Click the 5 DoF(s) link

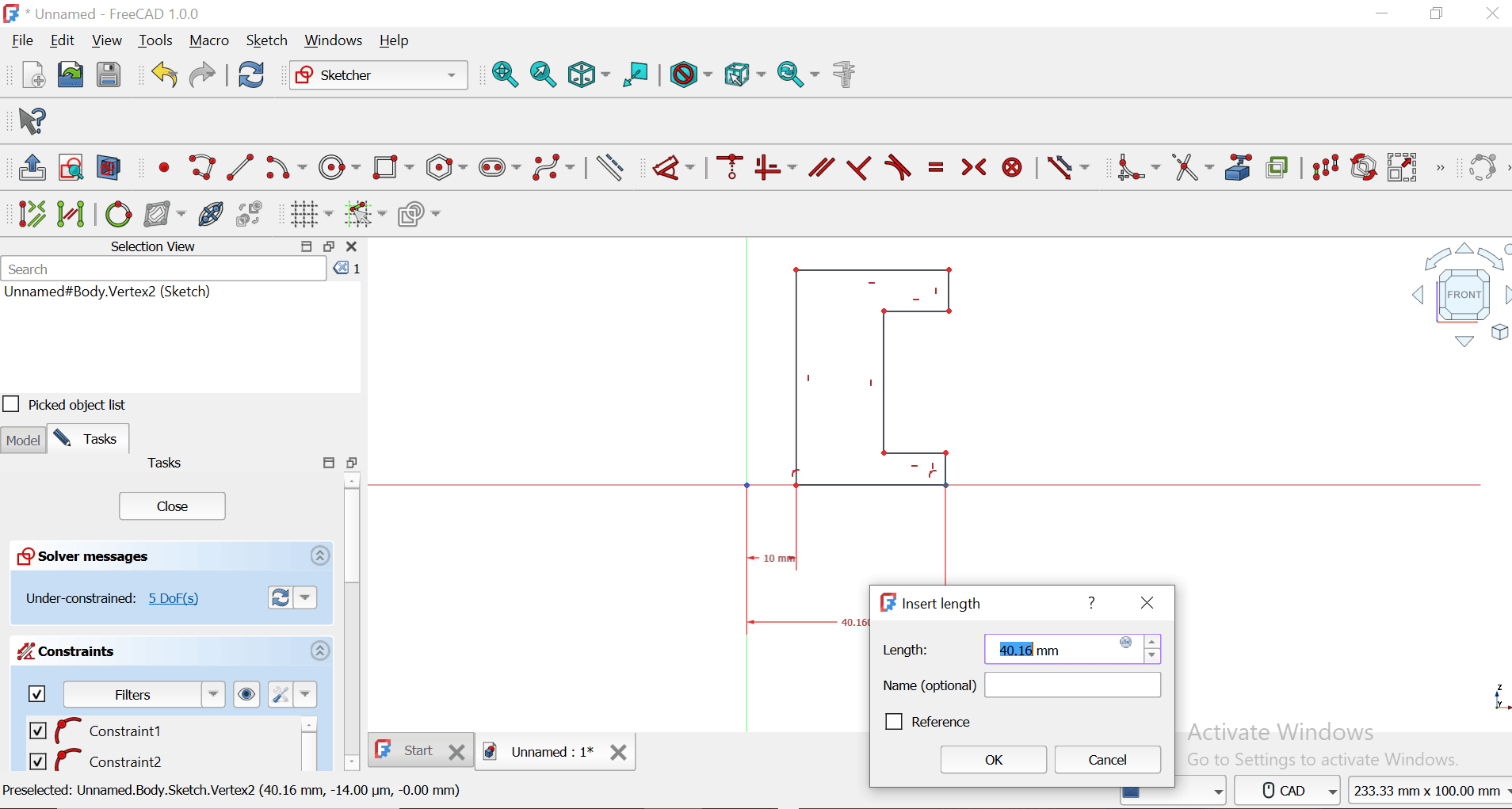[174, 598]
